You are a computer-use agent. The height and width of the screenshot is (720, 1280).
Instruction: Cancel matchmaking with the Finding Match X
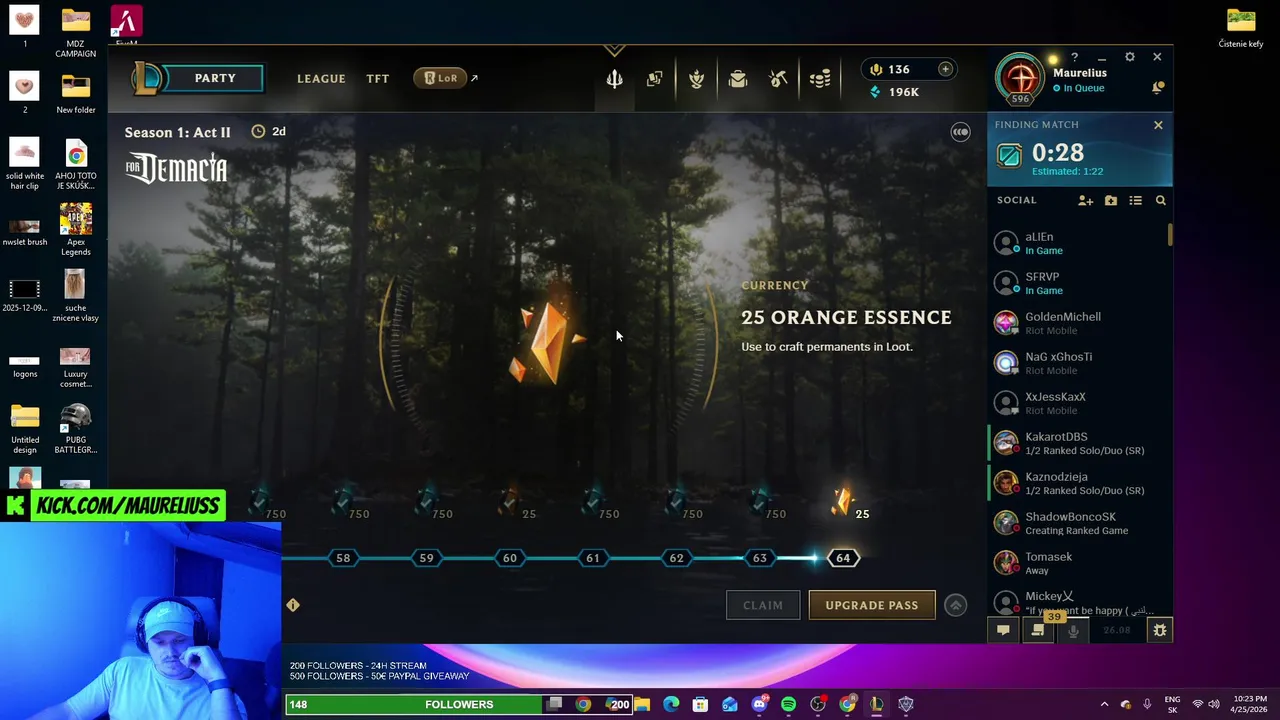click(1158, 125)
